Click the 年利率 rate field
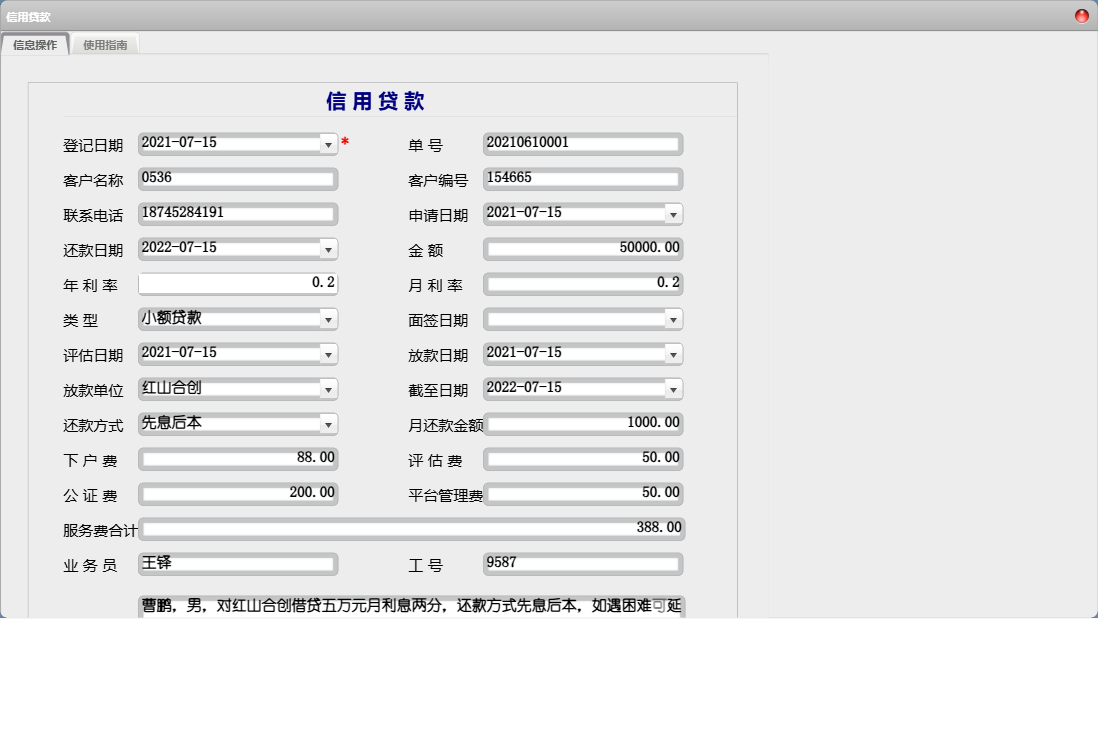This screenshot has height=737, width=1098. (x=237, y=284)
